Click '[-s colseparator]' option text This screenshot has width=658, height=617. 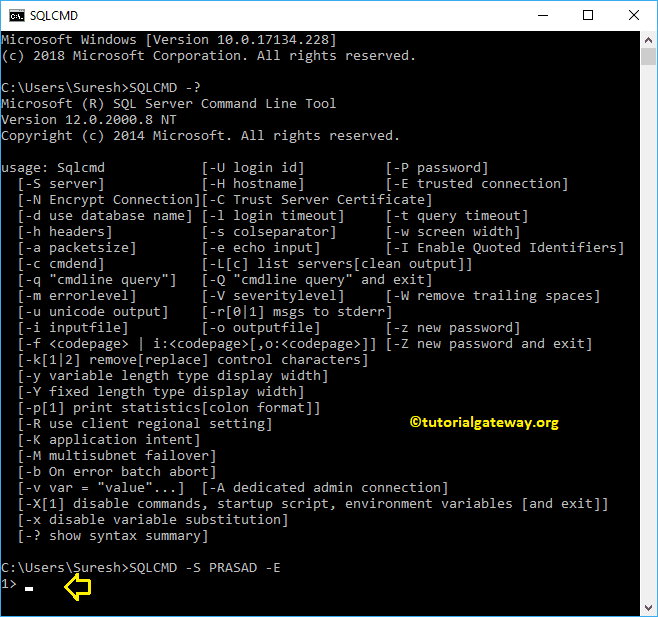[x=269, y=232]
